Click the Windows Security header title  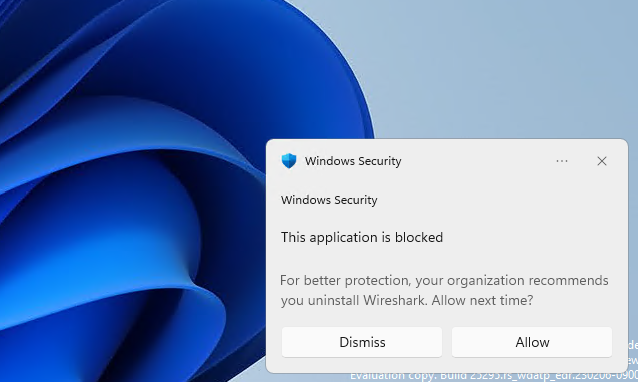(353, 161)
